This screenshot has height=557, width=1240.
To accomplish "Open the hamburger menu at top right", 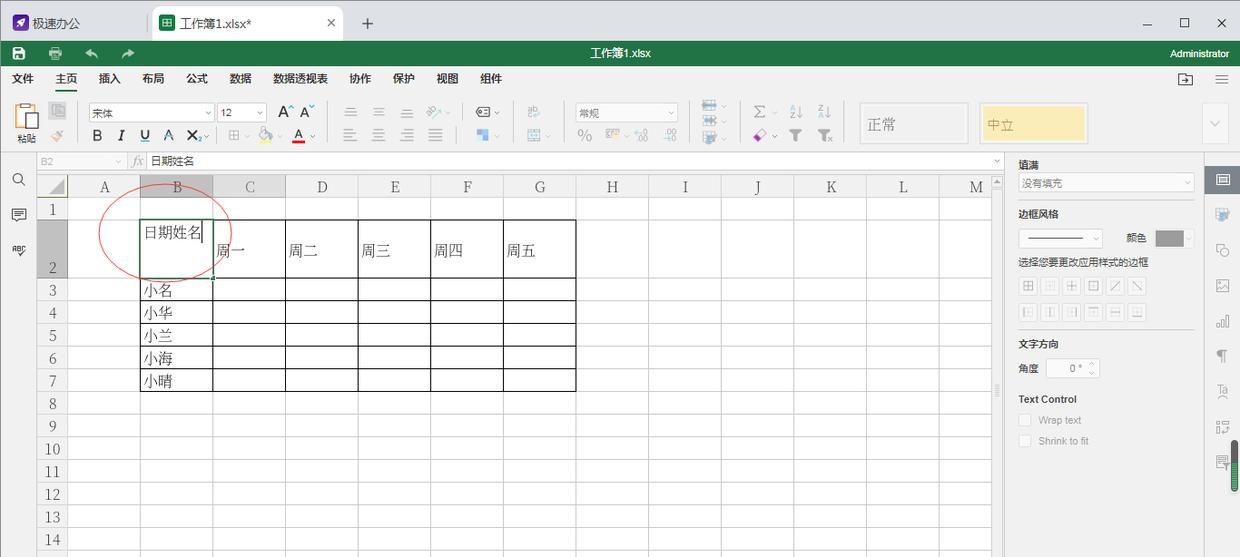I will pos(1222,79).
